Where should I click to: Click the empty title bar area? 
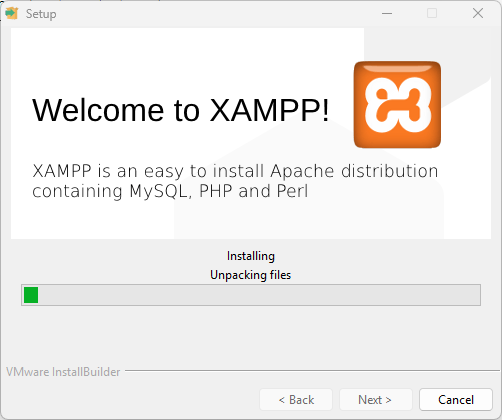point(217,13)
